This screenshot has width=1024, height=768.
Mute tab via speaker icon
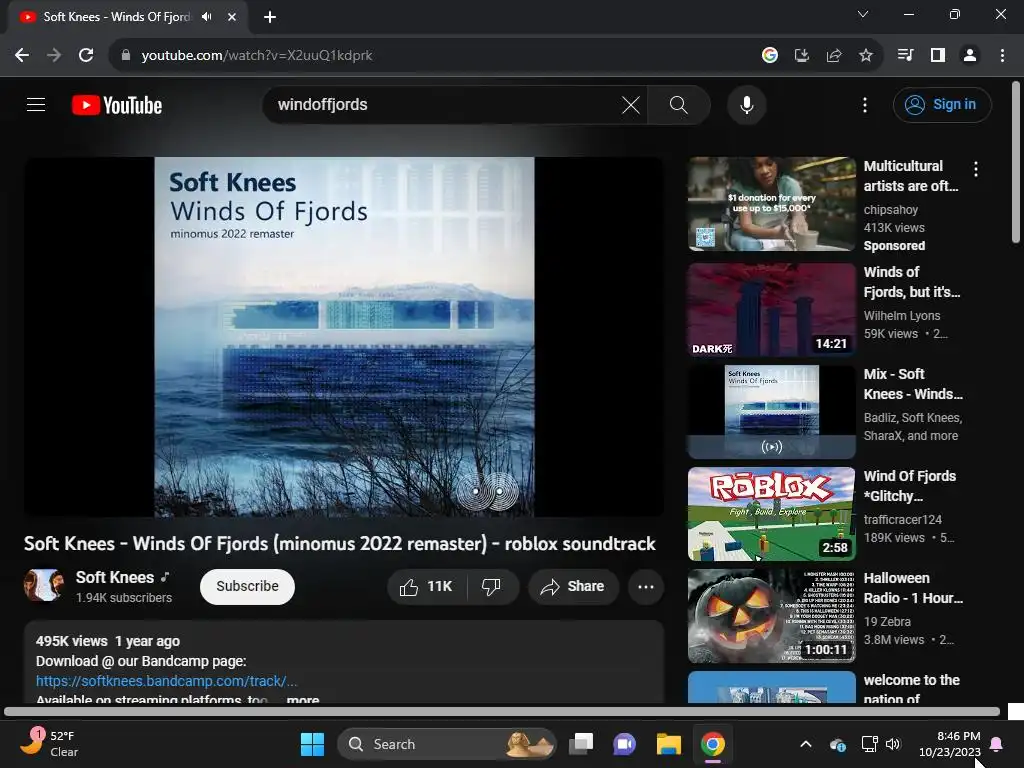pos(206,17)
